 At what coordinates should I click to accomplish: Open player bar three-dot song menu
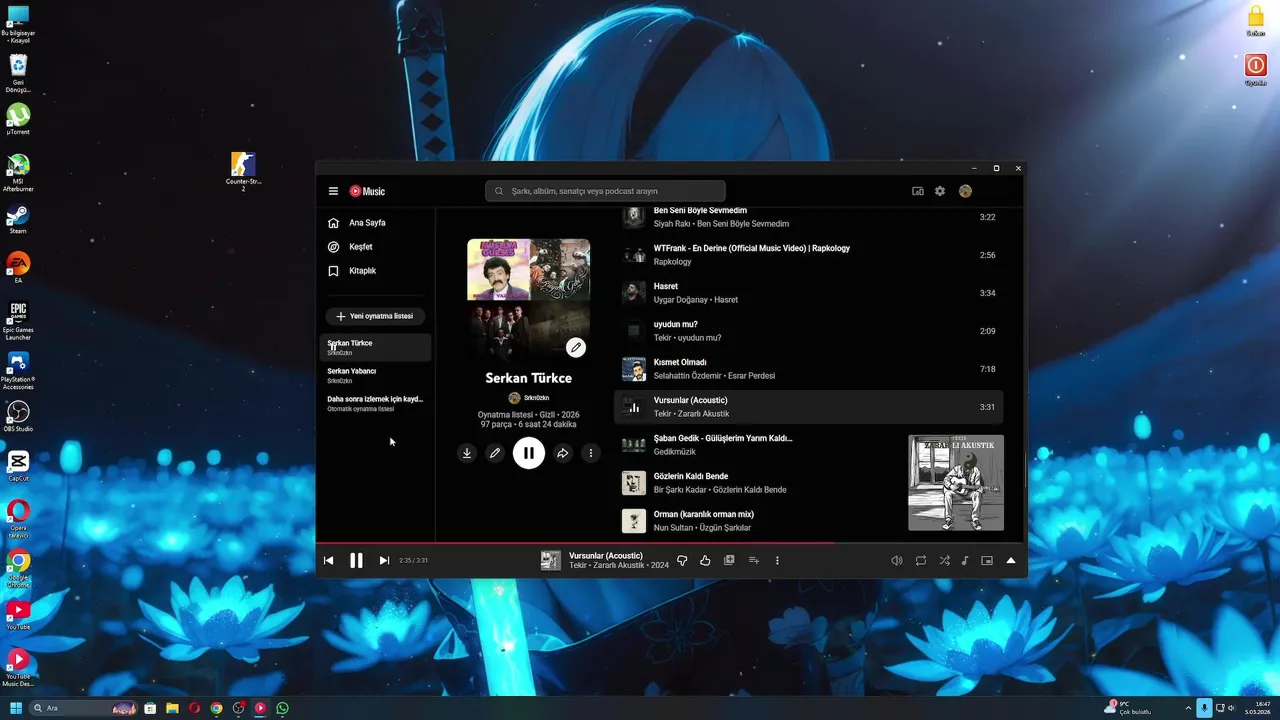(x=777, y=561)
